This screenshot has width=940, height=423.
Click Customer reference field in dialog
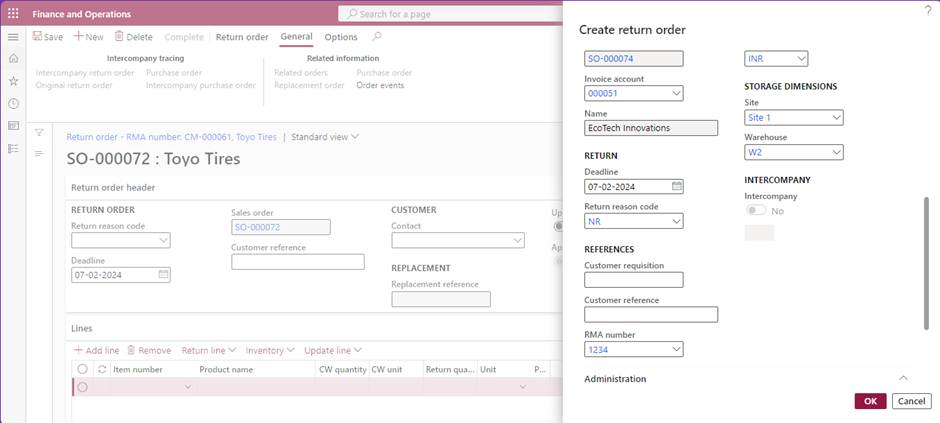[651, 315]
